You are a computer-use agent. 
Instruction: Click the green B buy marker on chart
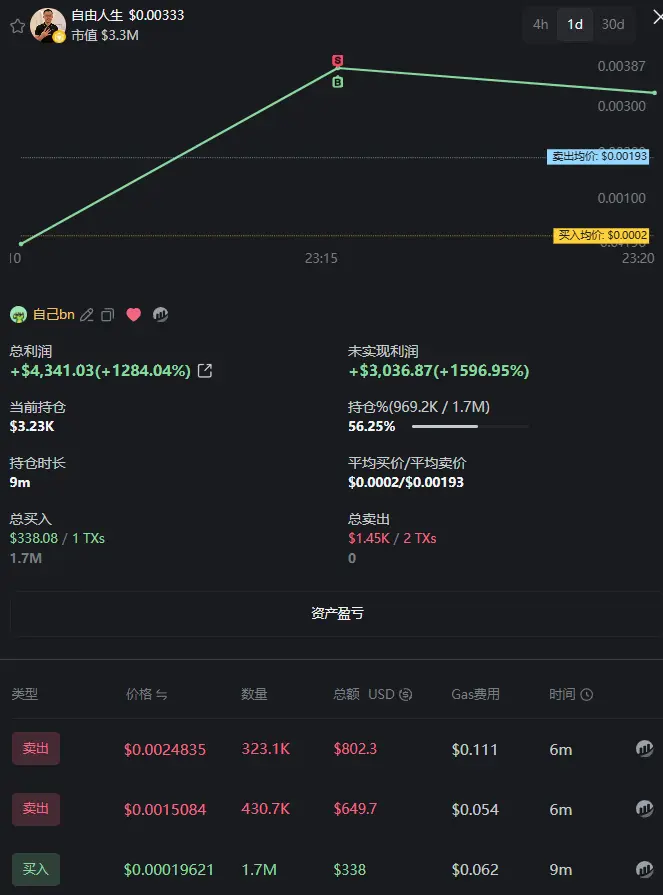click(338, 82)
